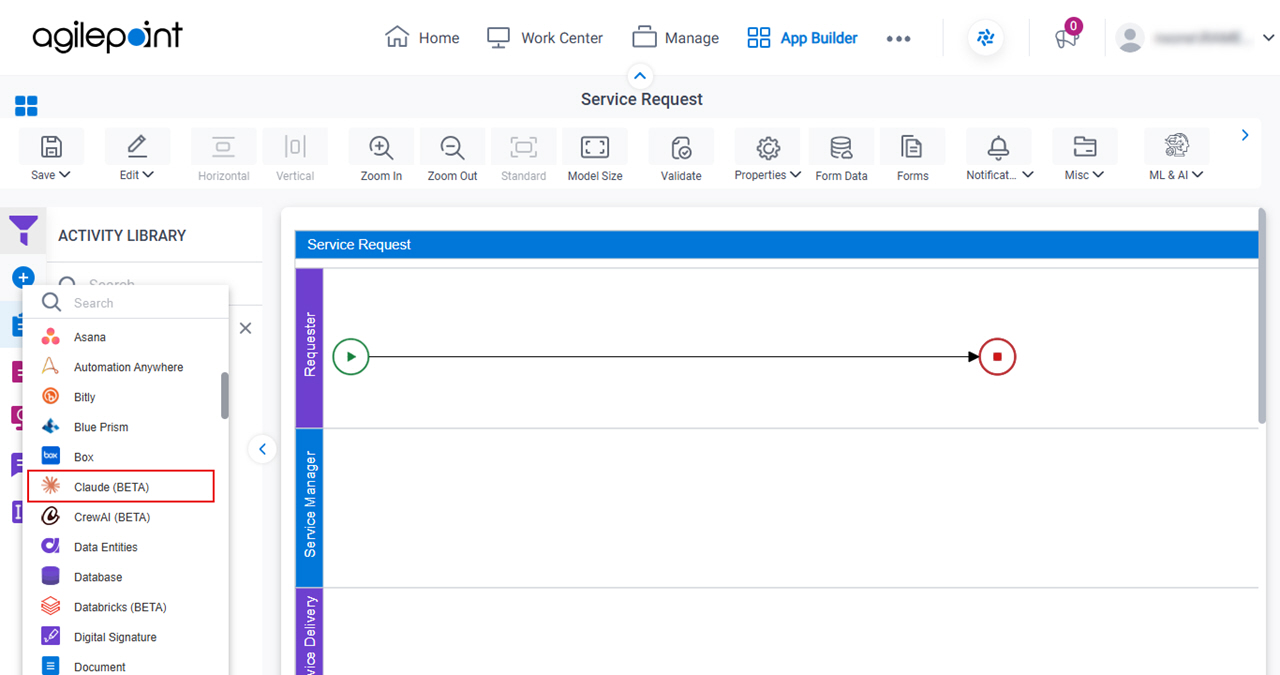Viewport: 1280px width, 675px height.
Task: Select the Service Manager swimlane header
Action: tap(309, 507)
